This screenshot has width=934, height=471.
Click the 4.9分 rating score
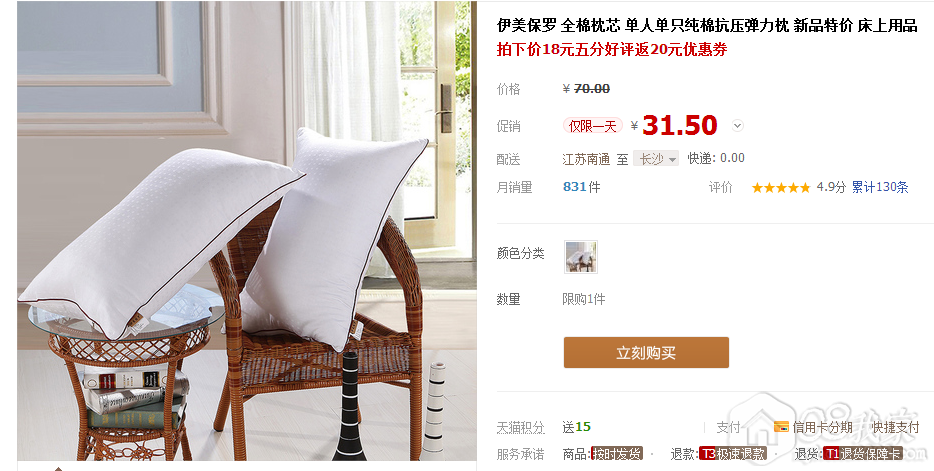[x=831, y=187]
